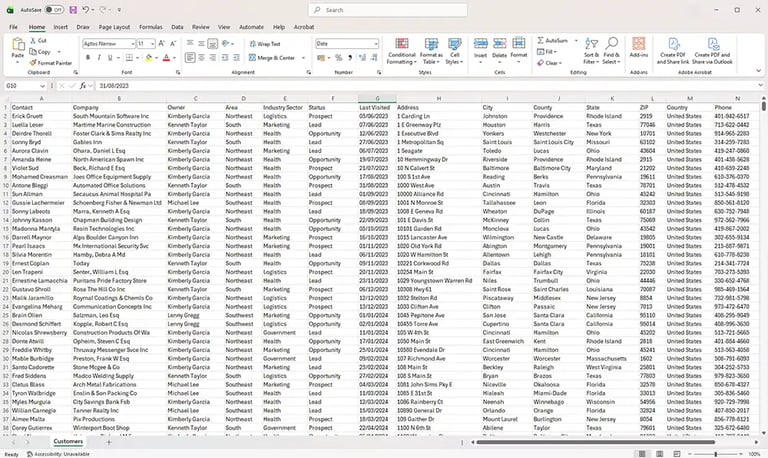Decrease decimal places
Screen dimensions: 768x458
click(x=374, y=58)
